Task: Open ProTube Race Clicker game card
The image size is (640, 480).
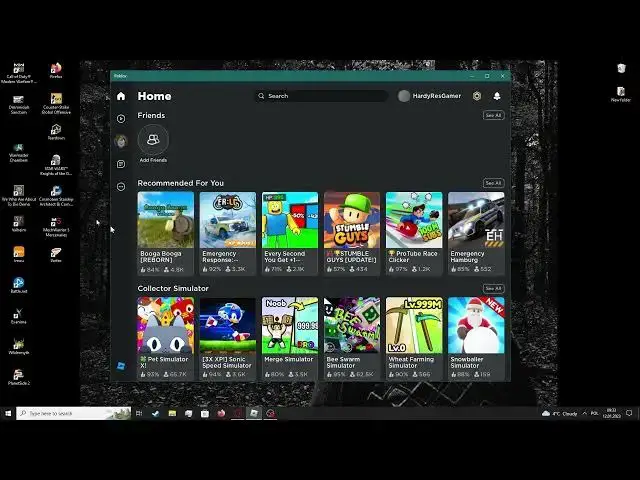Action: point(414,233)
